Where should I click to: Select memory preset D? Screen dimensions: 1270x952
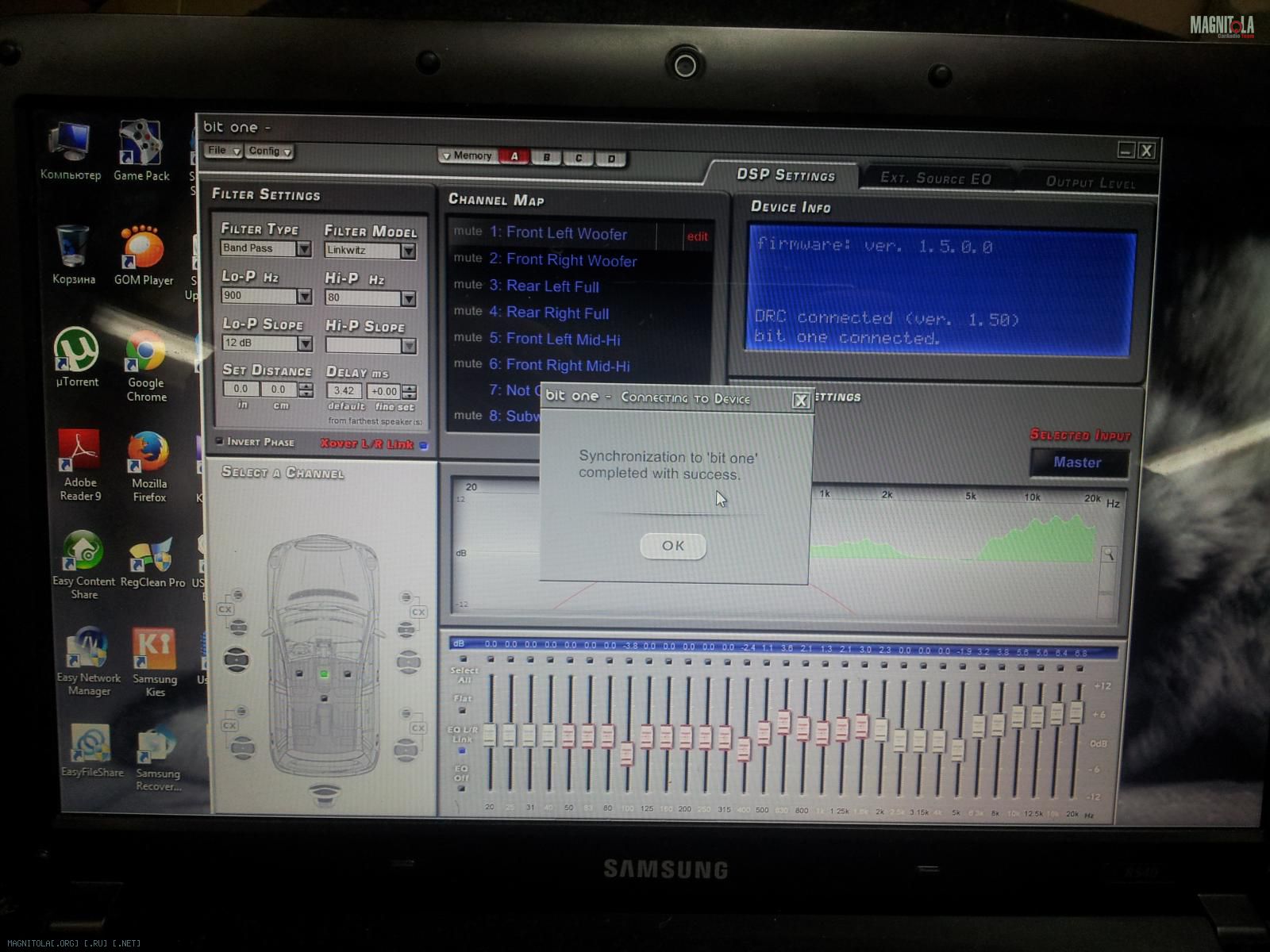pyautogui.click(x=611, y=159)
